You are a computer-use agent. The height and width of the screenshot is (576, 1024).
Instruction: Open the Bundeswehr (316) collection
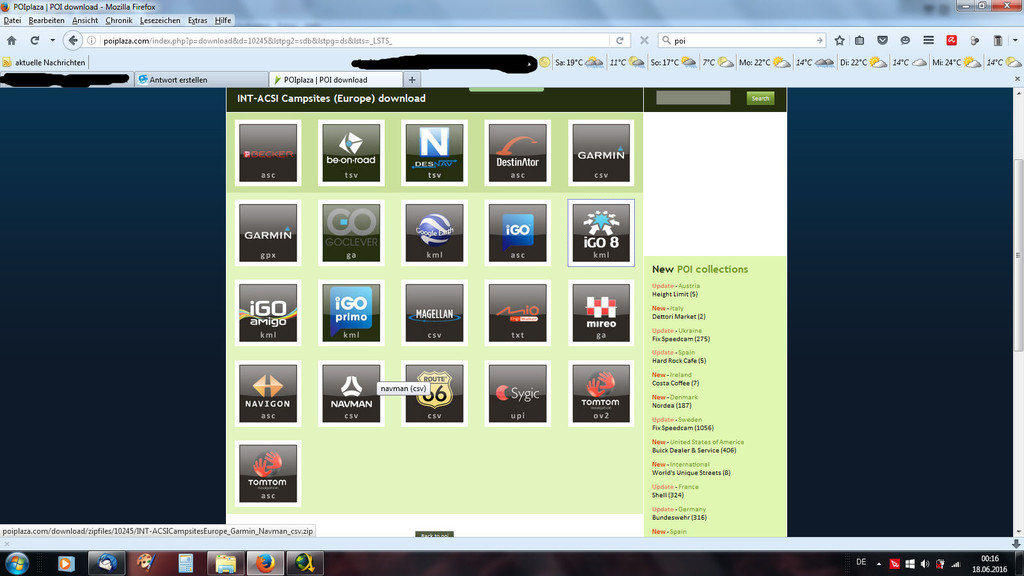(679, 517)
